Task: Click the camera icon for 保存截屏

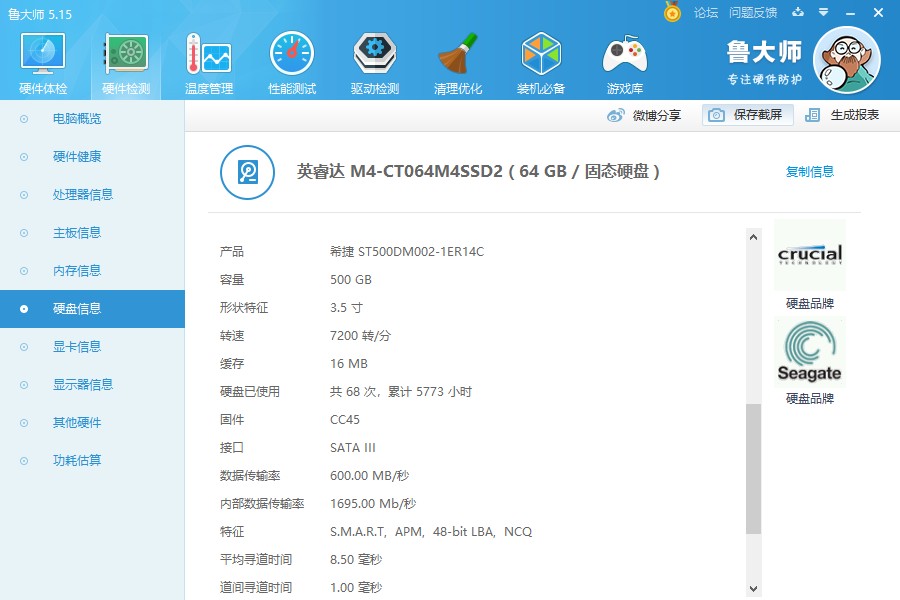Action: [716, 115]
